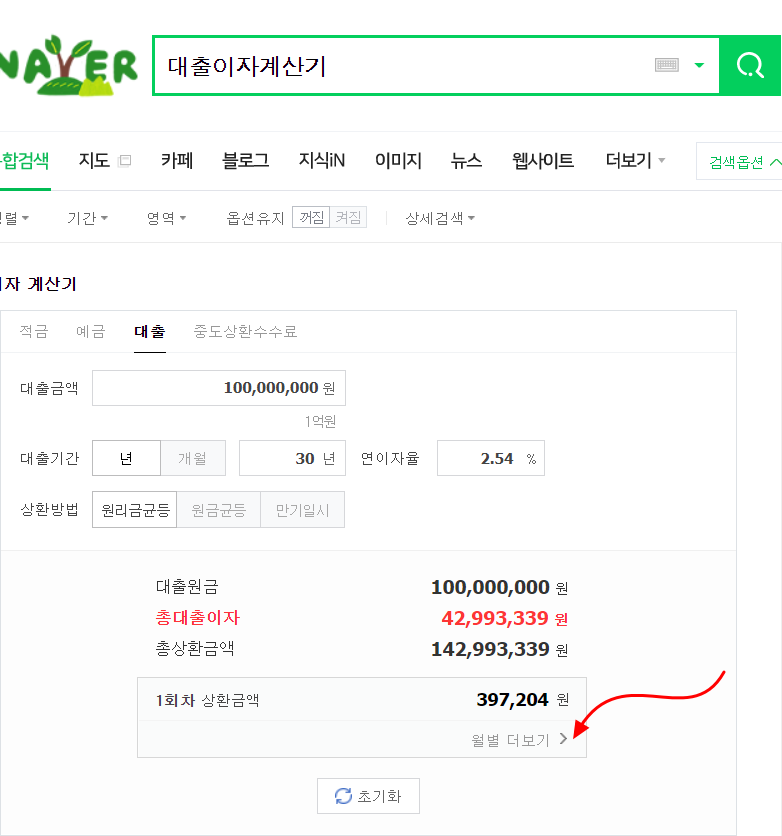Choose 원금균등 repayment method

(x=219, y=510)
